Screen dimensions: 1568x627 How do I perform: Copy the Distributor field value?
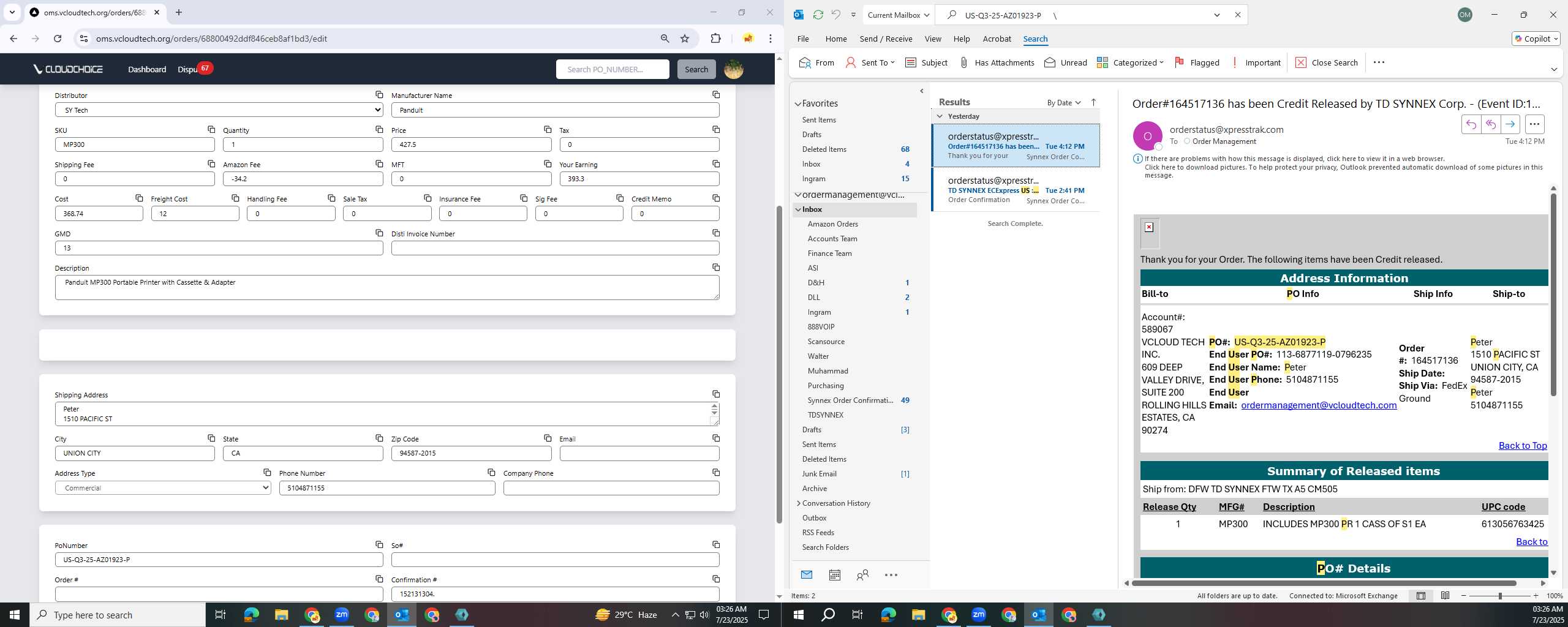point(379,95)
